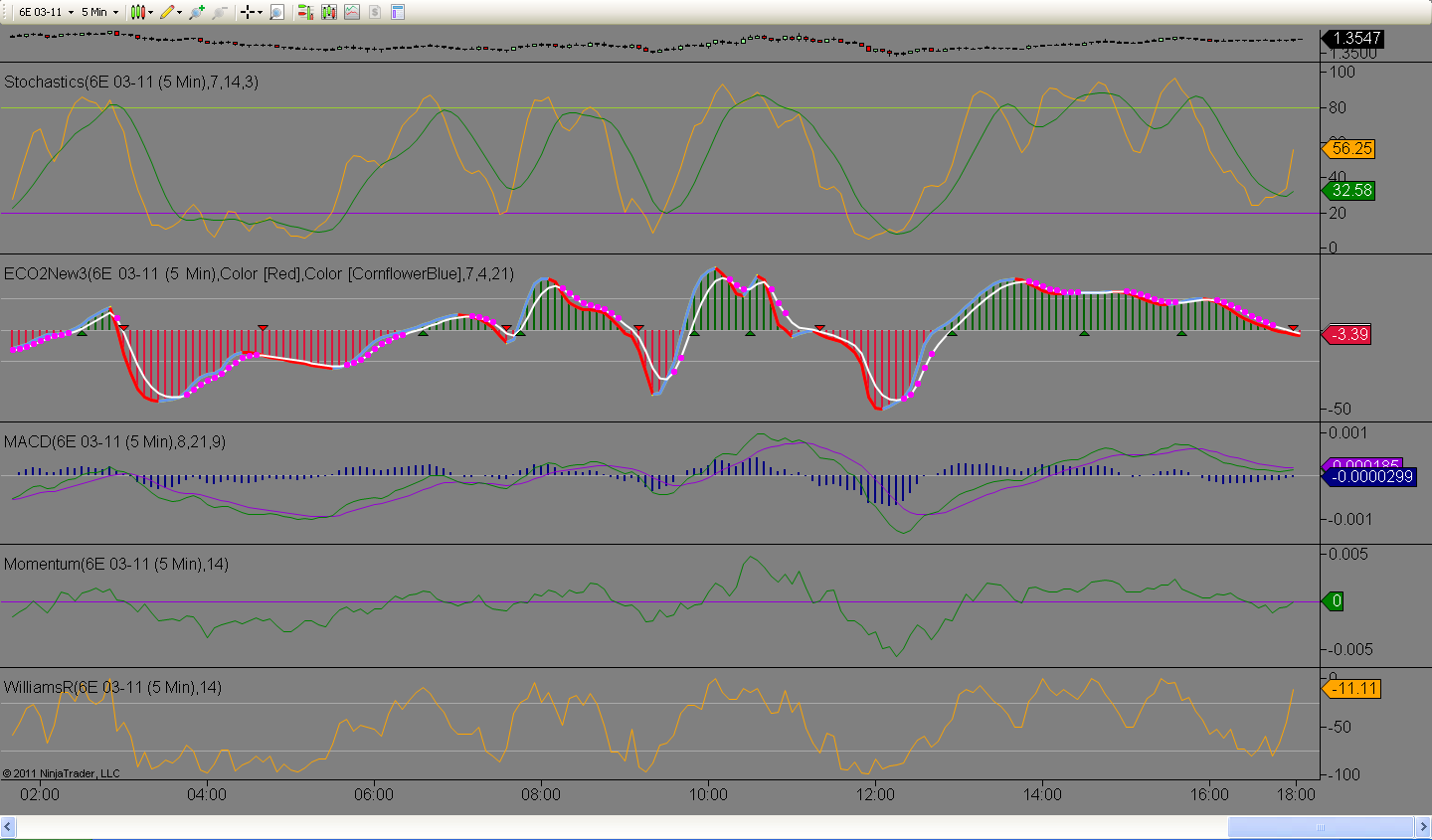Open the chart properties icon
Screen dimensions: 1432x840
[x=398, y=12]
